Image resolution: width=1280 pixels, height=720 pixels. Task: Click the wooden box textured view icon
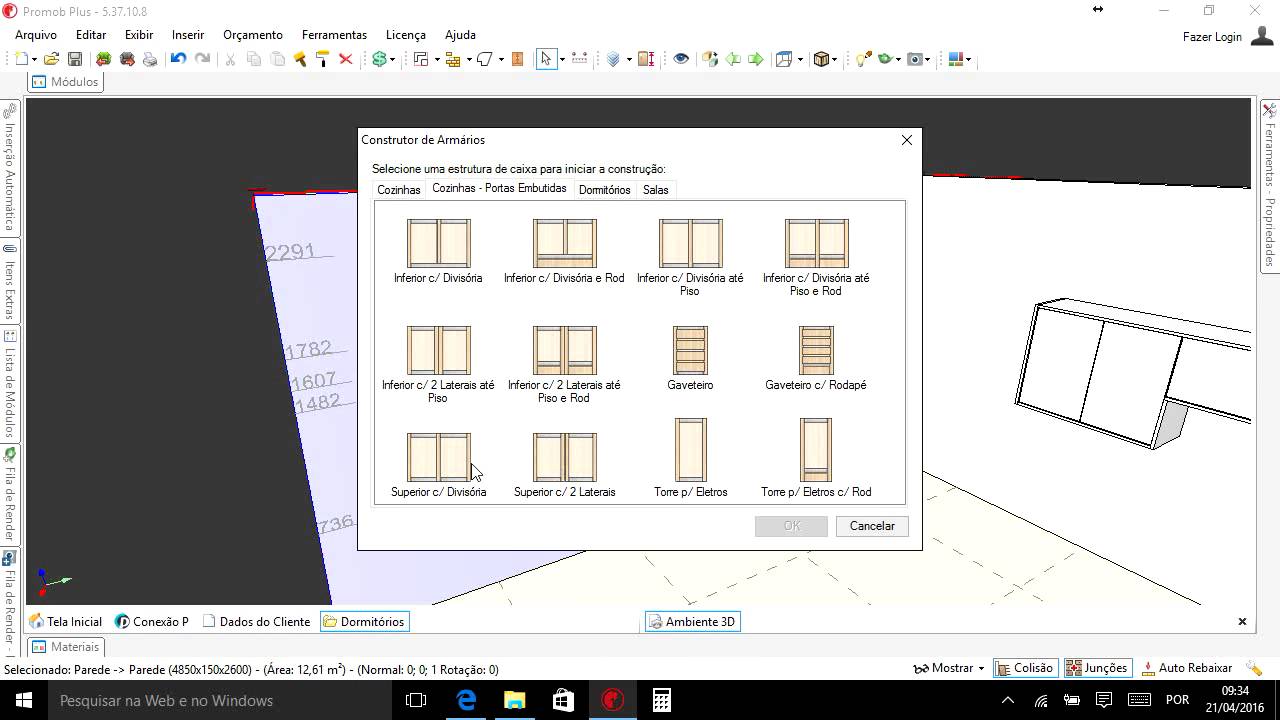[x=821, y=59]
